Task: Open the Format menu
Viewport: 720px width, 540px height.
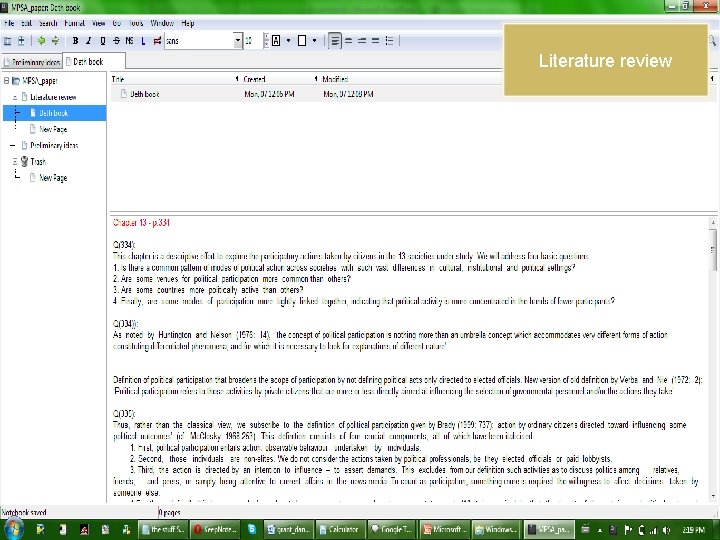Action: (x=74, y=23)
